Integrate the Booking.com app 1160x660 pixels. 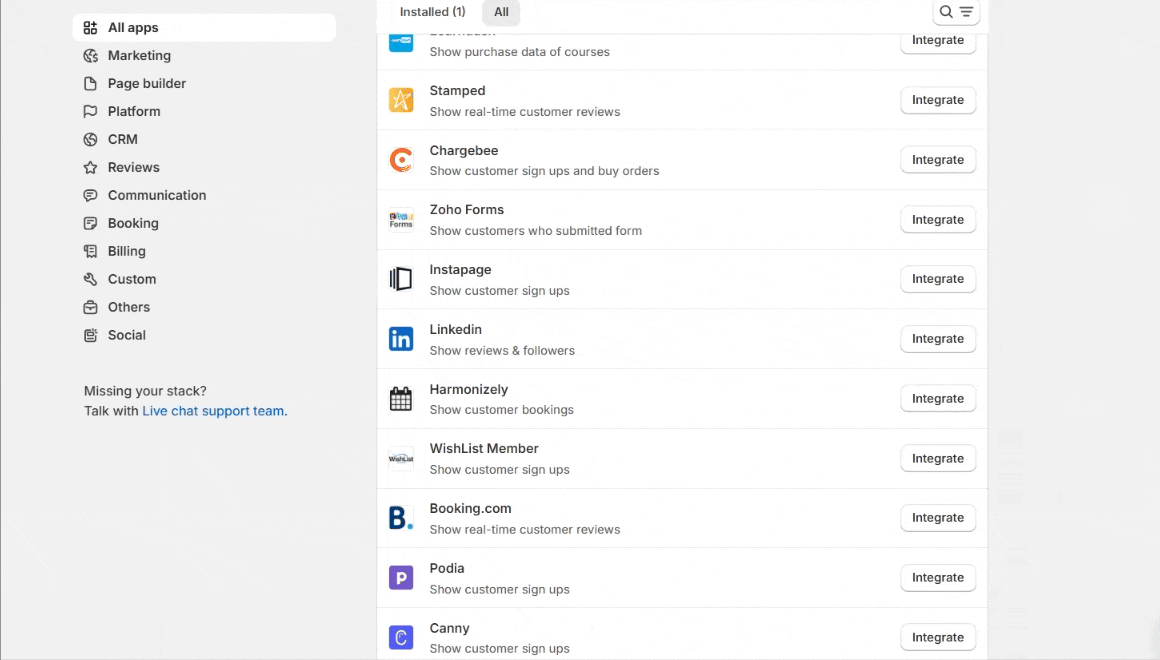click(x=937, y=518)
